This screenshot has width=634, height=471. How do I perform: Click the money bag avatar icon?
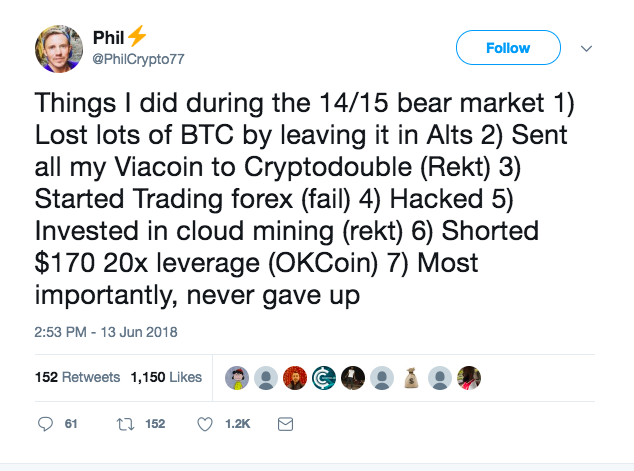pos(411,377)
